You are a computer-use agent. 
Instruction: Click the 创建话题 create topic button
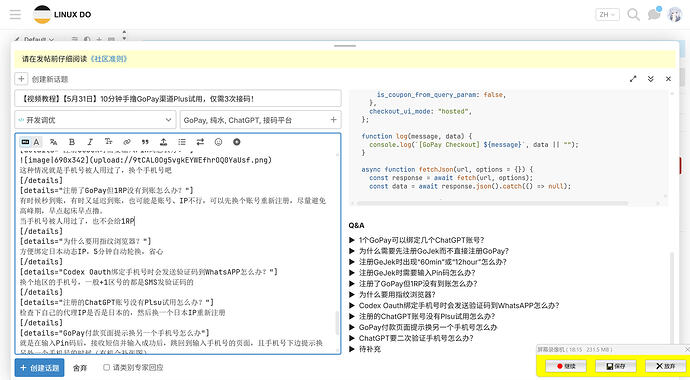[x=39, y=367]
